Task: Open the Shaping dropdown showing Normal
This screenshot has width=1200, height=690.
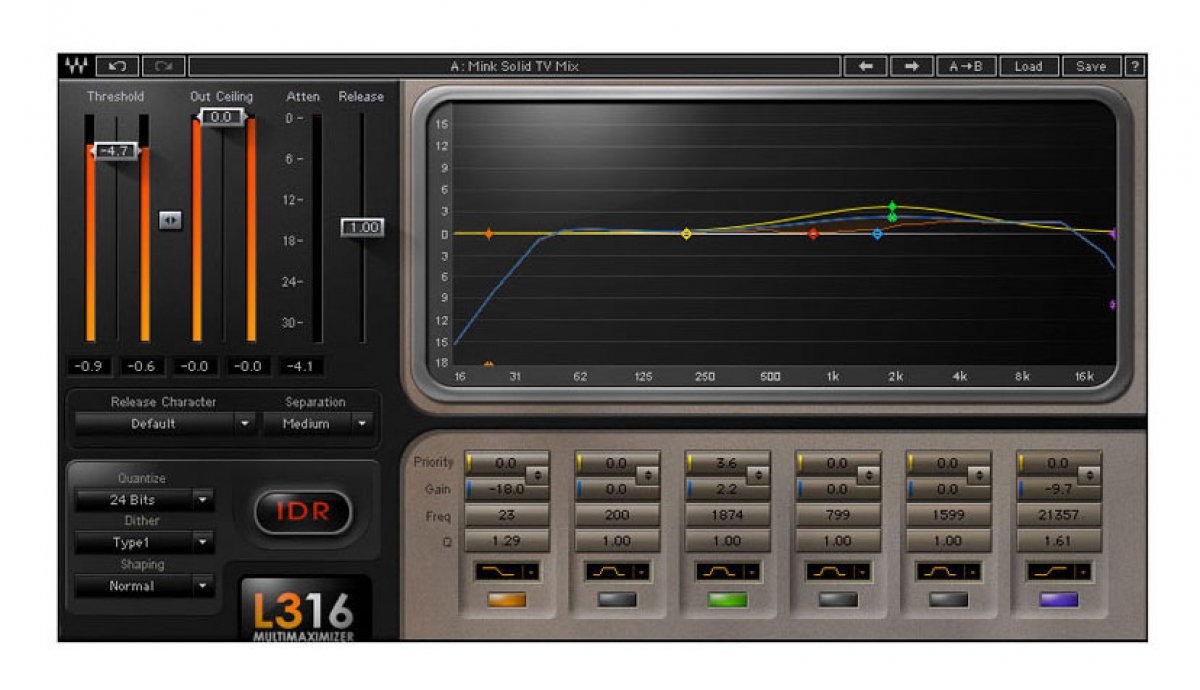Action: click(144, 586)
